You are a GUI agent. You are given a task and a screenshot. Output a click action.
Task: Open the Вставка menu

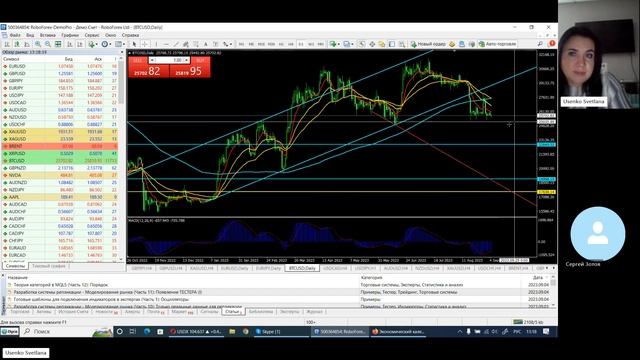pyautogui.click(x=47, y=36)
